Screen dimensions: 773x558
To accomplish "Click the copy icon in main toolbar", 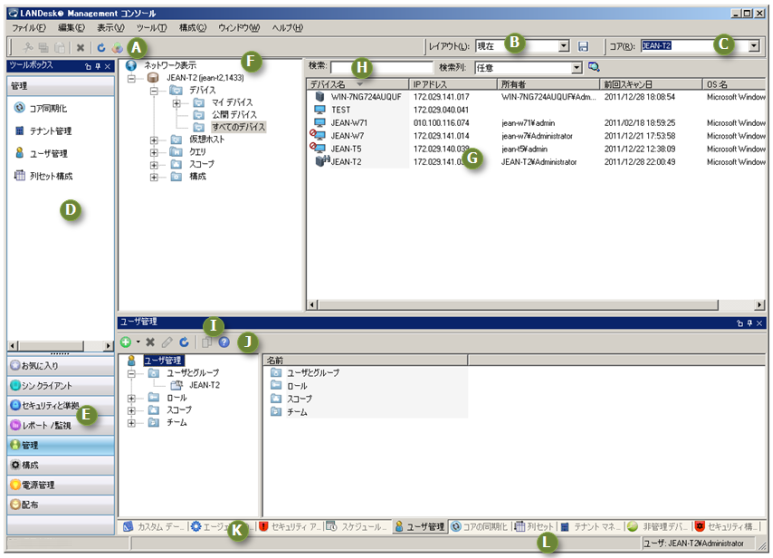I will click(44, 47).
